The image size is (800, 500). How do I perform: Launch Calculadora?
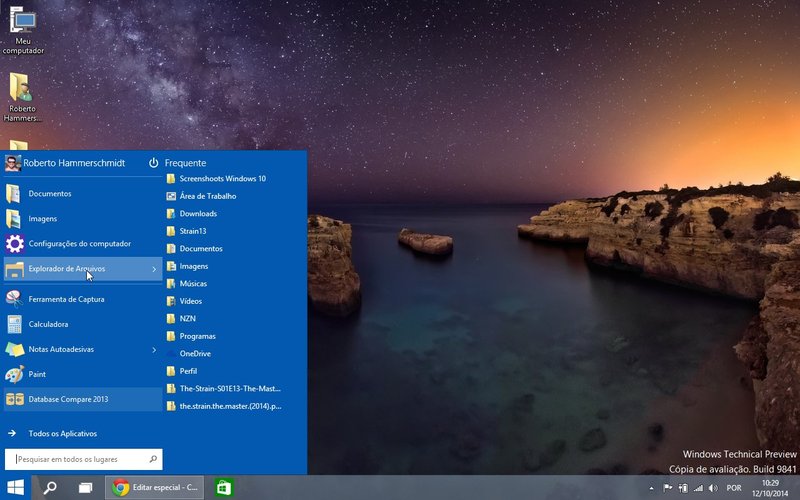click(83, 324)
